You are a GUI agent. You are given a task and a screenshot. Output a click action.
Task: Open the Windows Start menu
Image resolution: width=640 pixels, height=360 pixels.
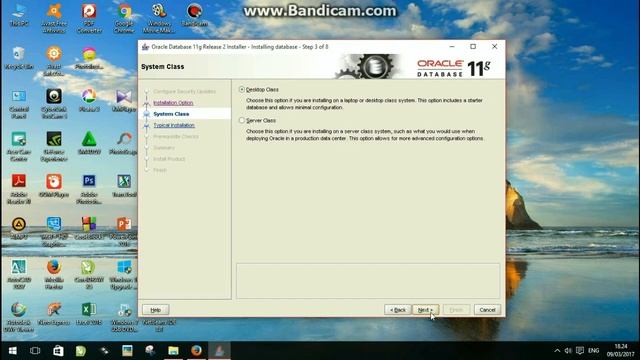(12, 351)
